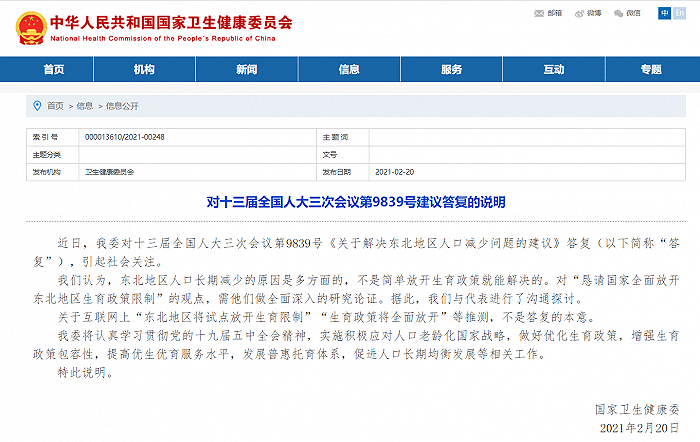700x442 pixels.
Task: Select 新闻 in the navigation bar
Action: [x=247, y=69]
